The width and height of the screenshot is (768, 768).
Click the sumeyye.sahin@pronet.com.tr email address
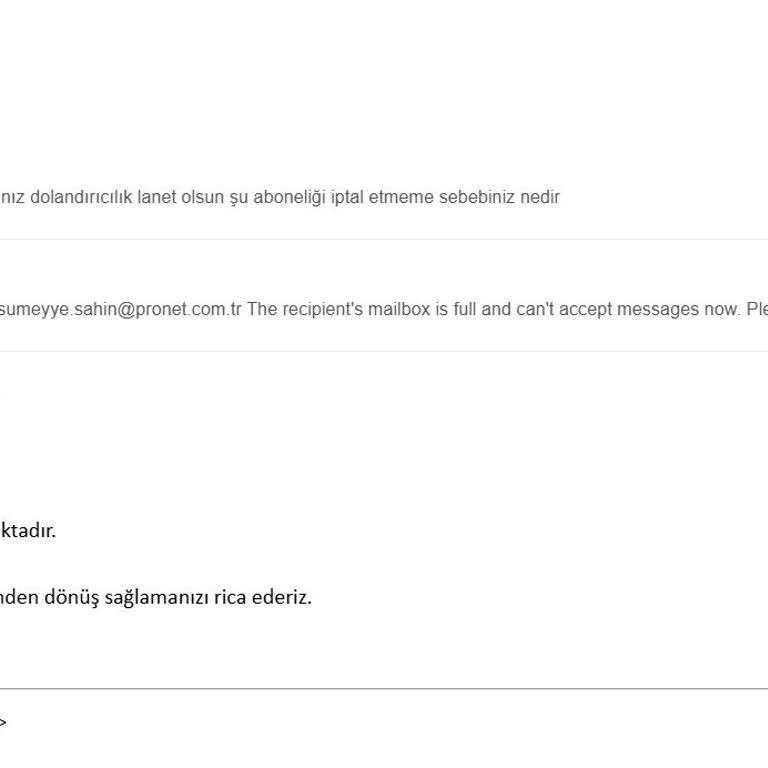click(120, 309)
